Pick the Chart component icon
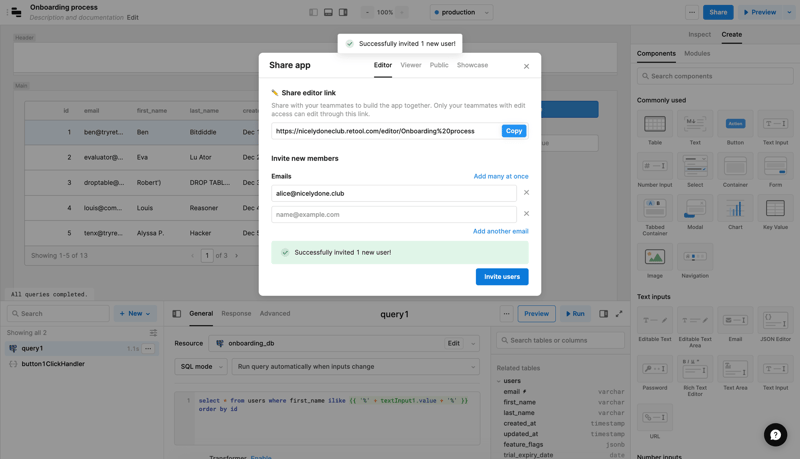Screen dimensions: 800x459 735,208
